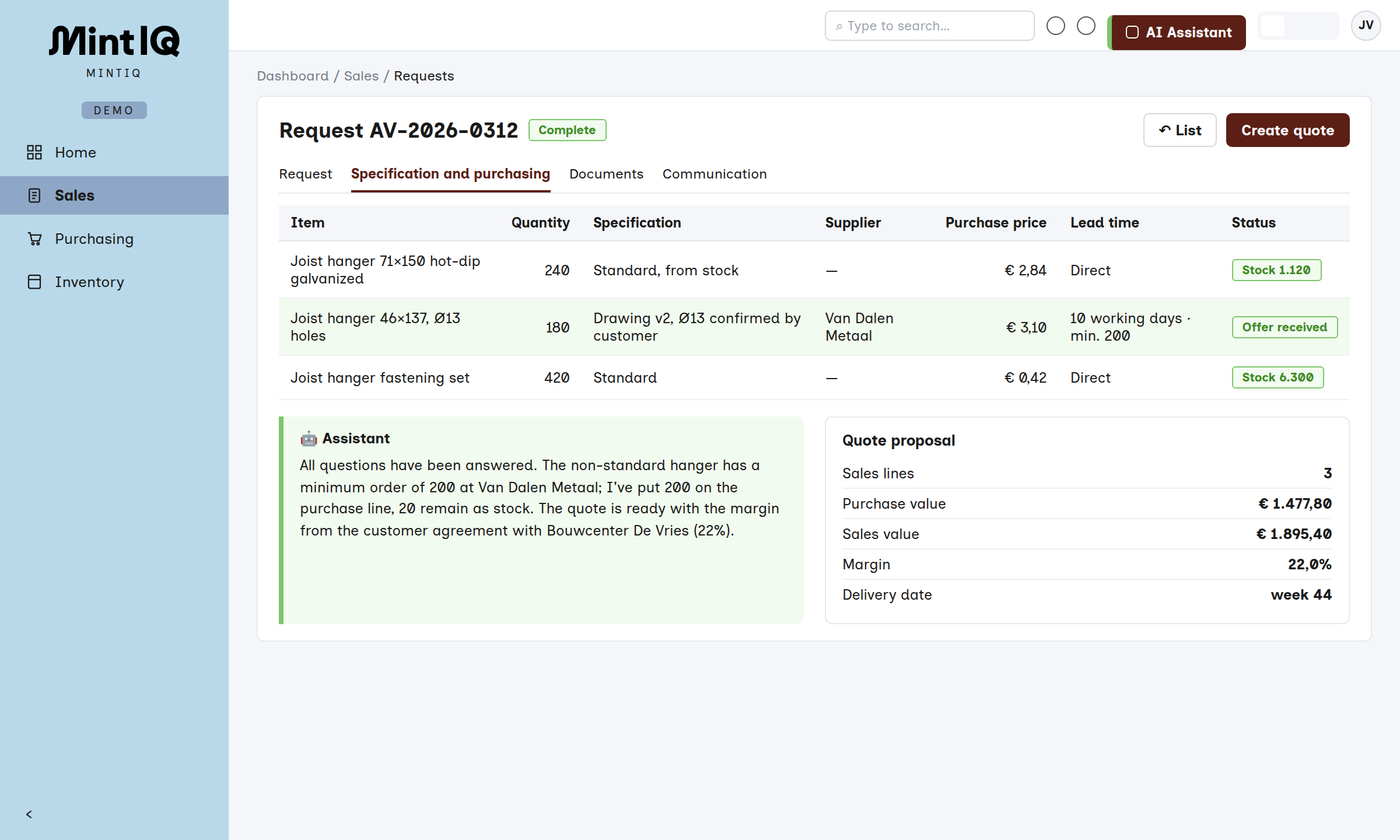Toggle the switch next to the JV avatar
The width and height of the screenshot is (1400, 840).
(x=1298, y=26)
